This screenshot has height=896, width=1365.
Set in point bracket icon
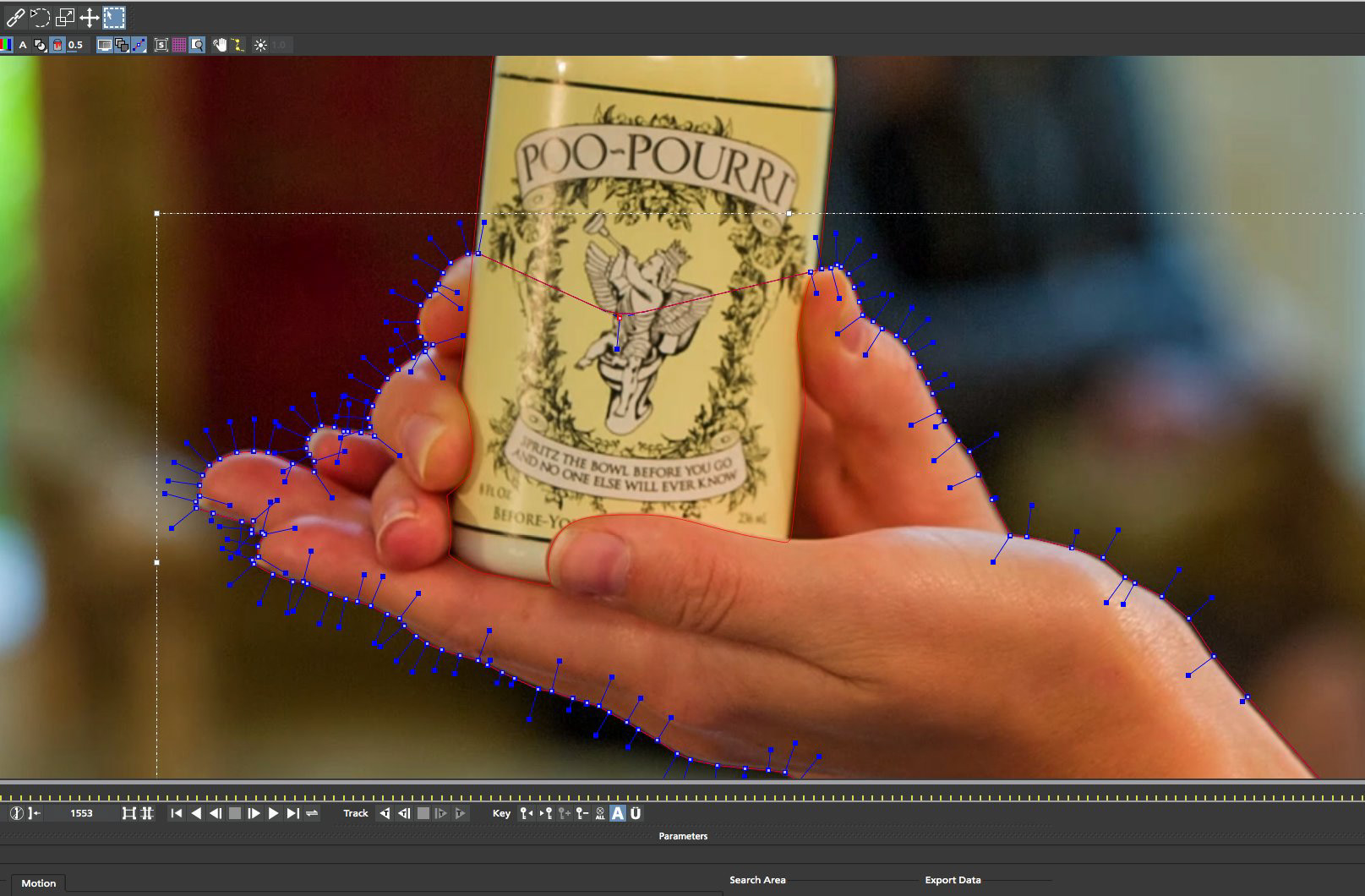34,813
